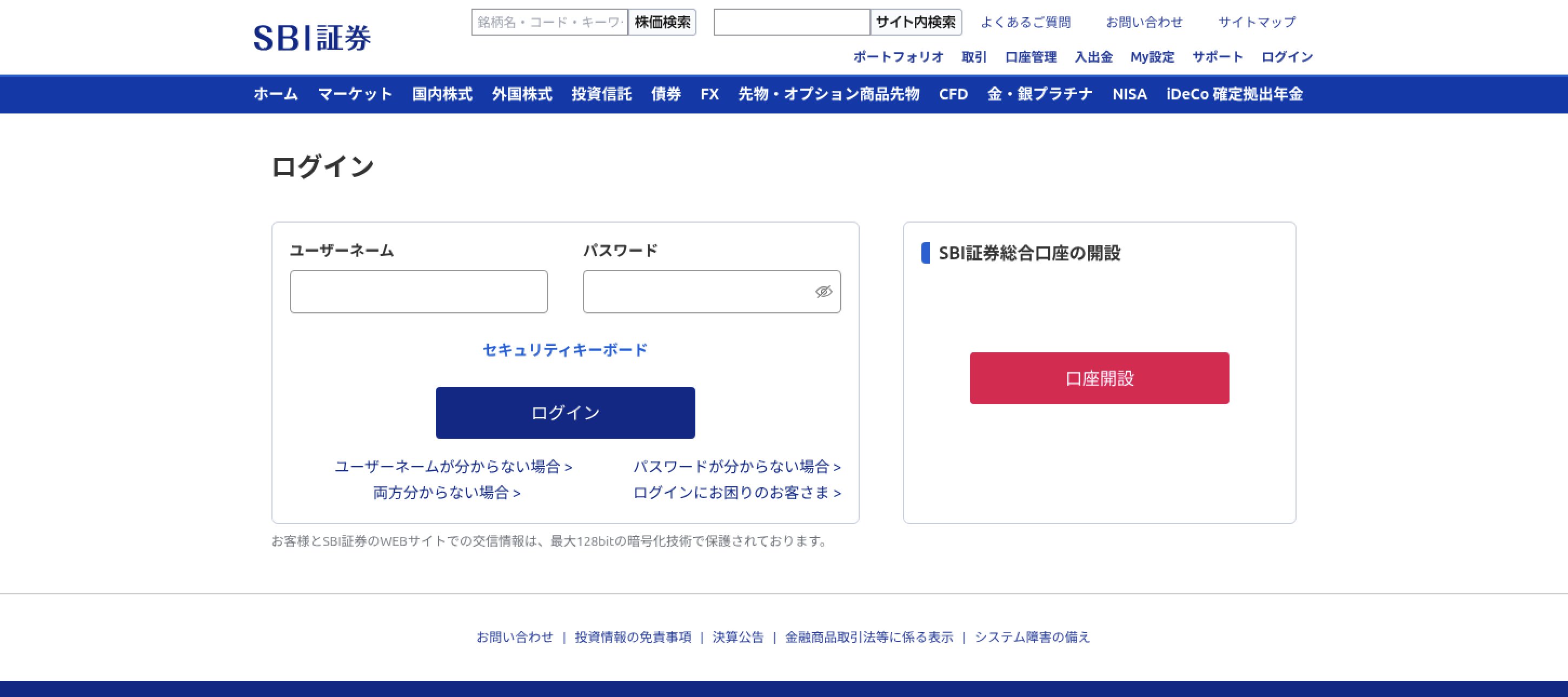Select the NISA menu item
Screen dimensions: 1568x697
pyautogui.click(x=1129, y=94)
